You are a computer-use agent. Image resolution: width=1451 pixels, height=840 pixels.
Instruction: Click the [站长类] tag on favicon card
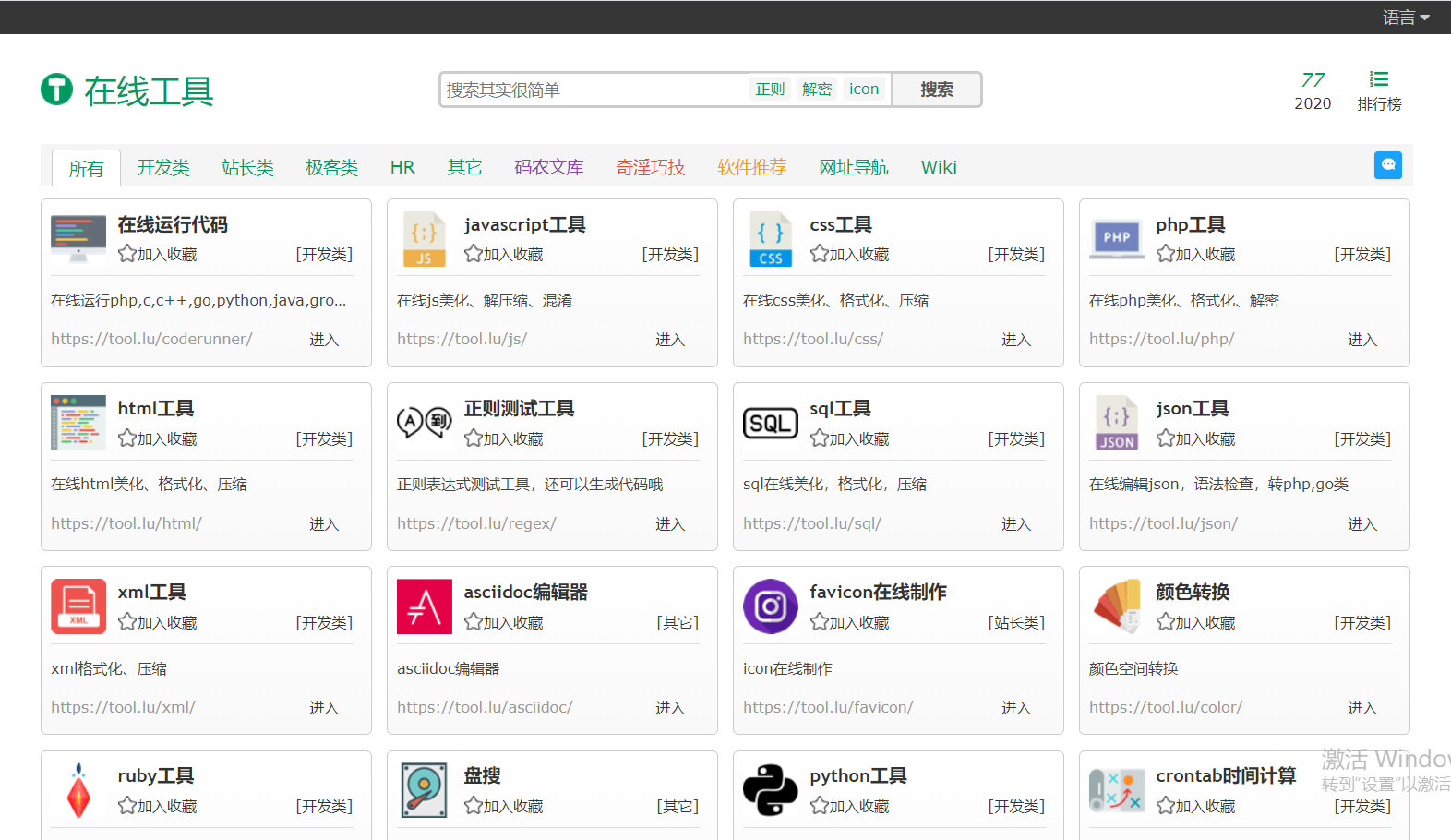(x=1016, y=623)
